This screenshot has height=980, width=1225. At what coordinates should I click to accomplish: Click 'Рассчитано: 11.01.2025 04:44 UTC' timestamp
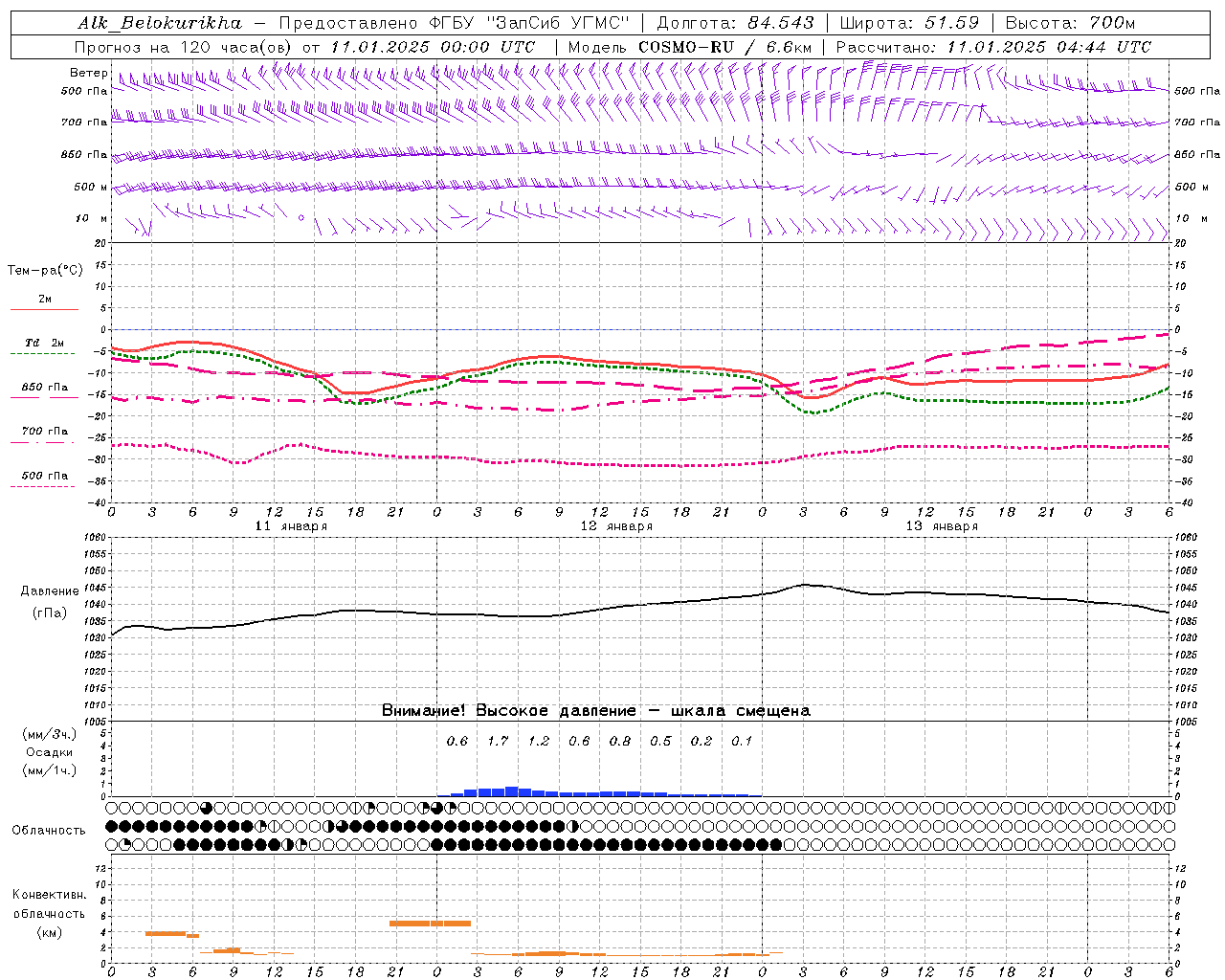[x=993, y=47]
